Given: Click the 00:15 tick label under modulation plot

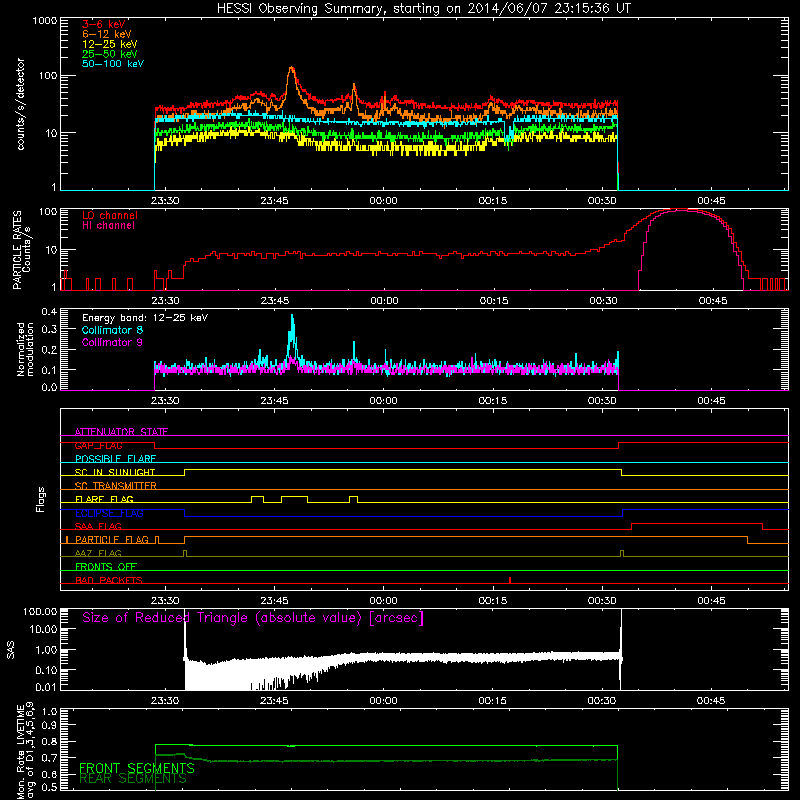Looking at the screenshot, I should tap(493, 401).
